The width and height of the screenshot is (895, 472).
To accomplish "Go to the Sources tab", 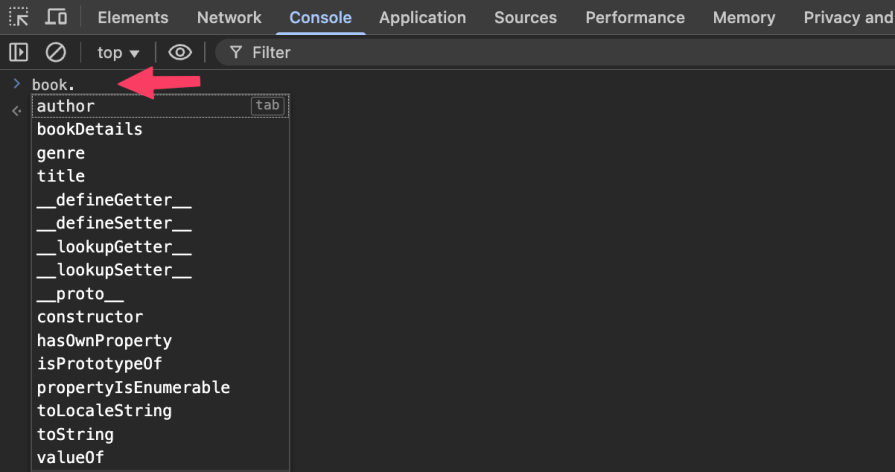I will coord(525,18).
